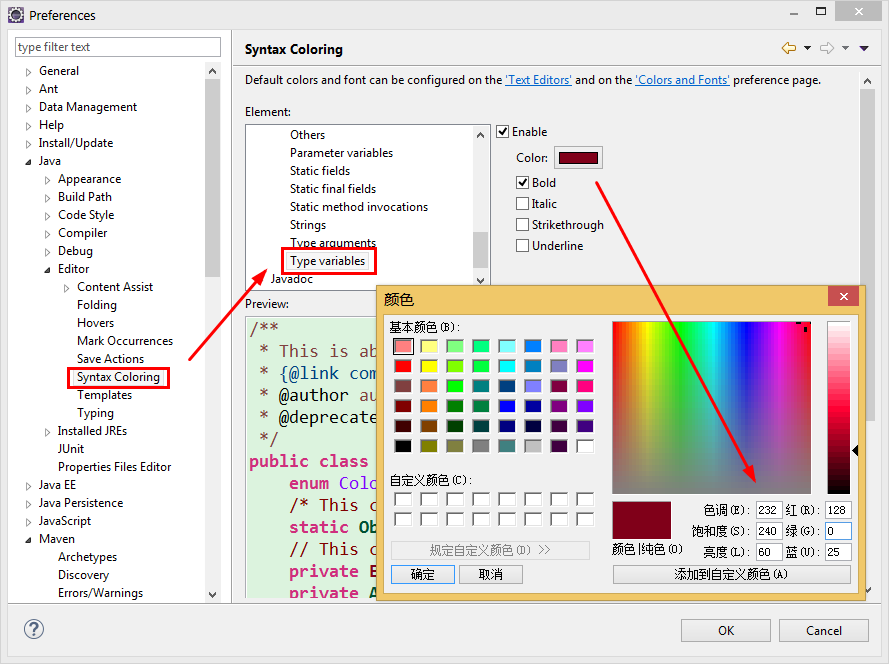This screenshot has height=664, width=889.
Task: Pick the white basic color swatch
Action: coord(585,446)
